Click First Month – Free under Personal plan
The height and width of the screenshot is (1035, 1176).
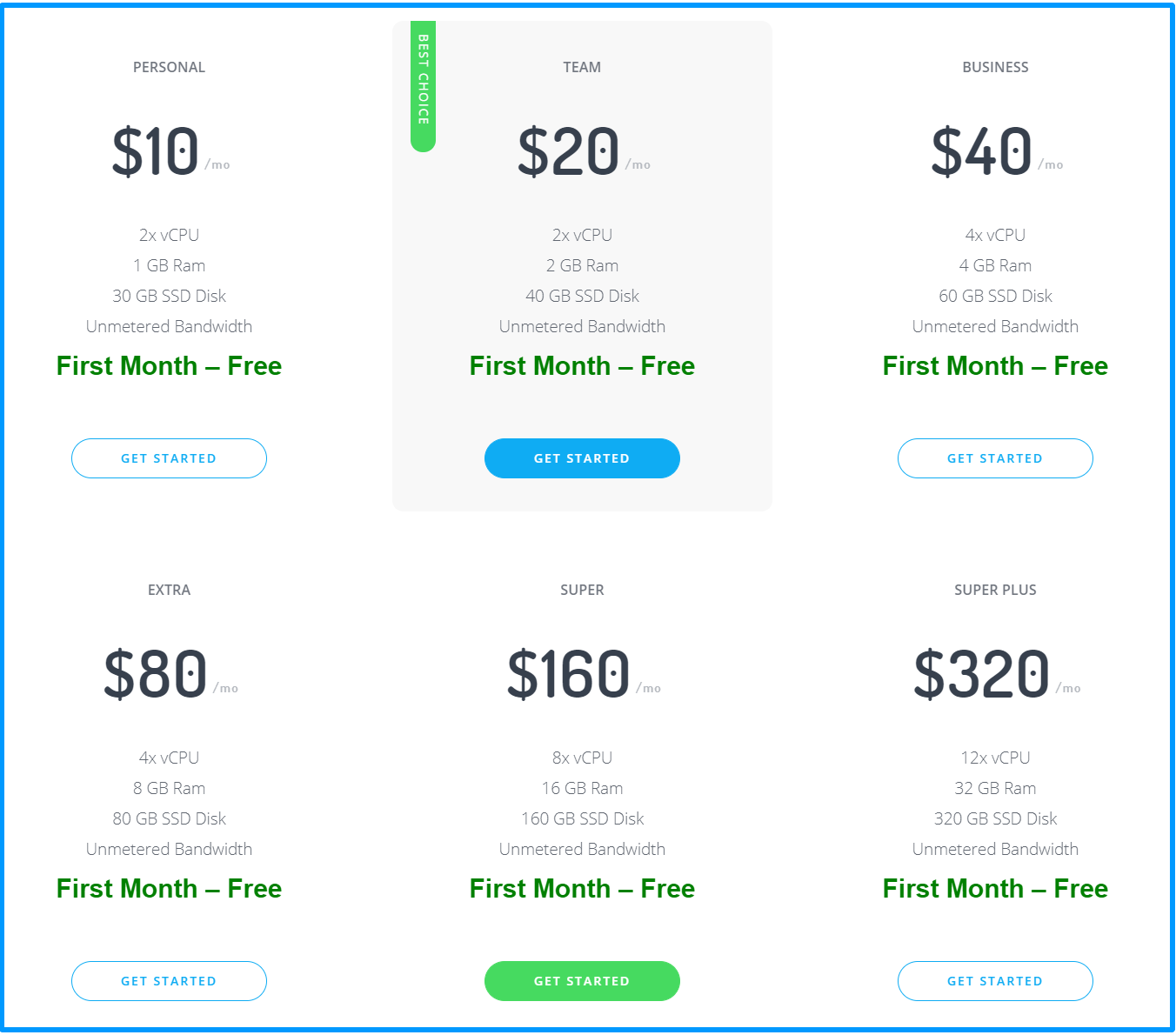(169, 366)
